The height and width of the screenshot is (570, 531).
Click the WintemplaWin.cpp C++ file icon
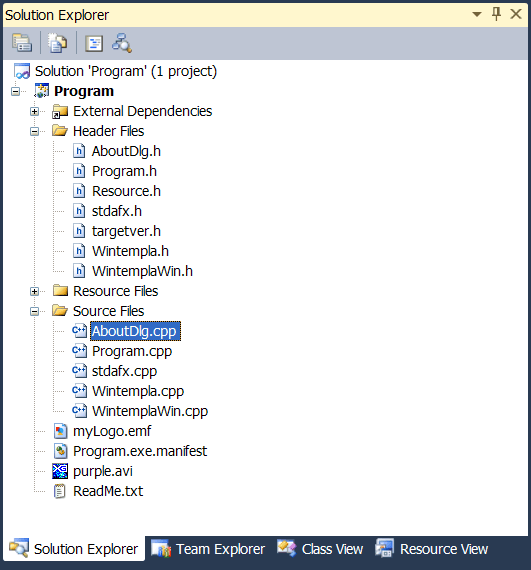79,411
